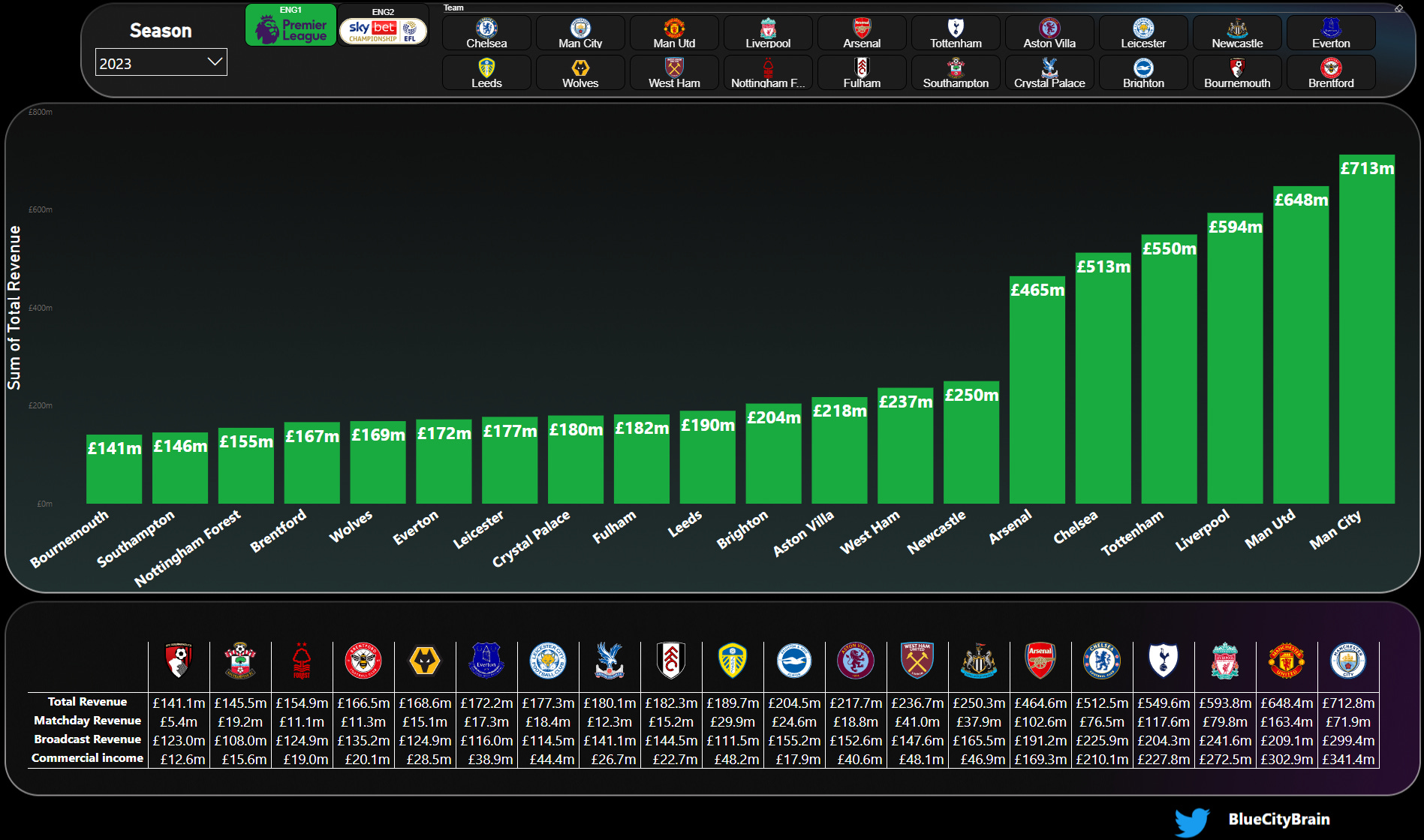This screenshot has width=1424, height=840.
Task: Choose Crystal Palace team tile
Action: click(1049, 73)
